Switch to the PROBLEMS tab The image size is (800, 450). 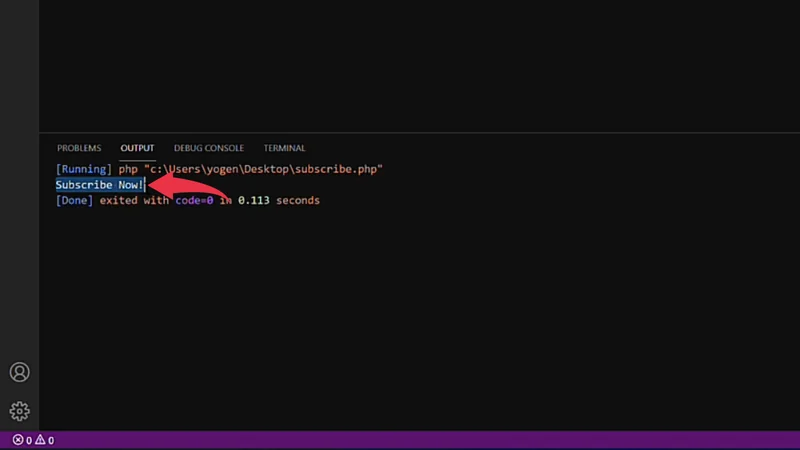[79, 148]
